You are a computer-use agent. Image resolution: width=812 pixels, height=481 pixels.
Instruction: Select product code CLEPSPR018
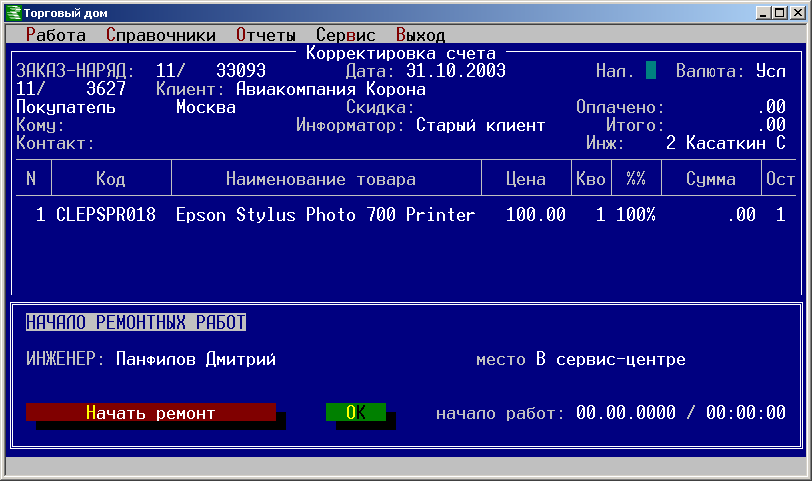click(x=106, y=214)
